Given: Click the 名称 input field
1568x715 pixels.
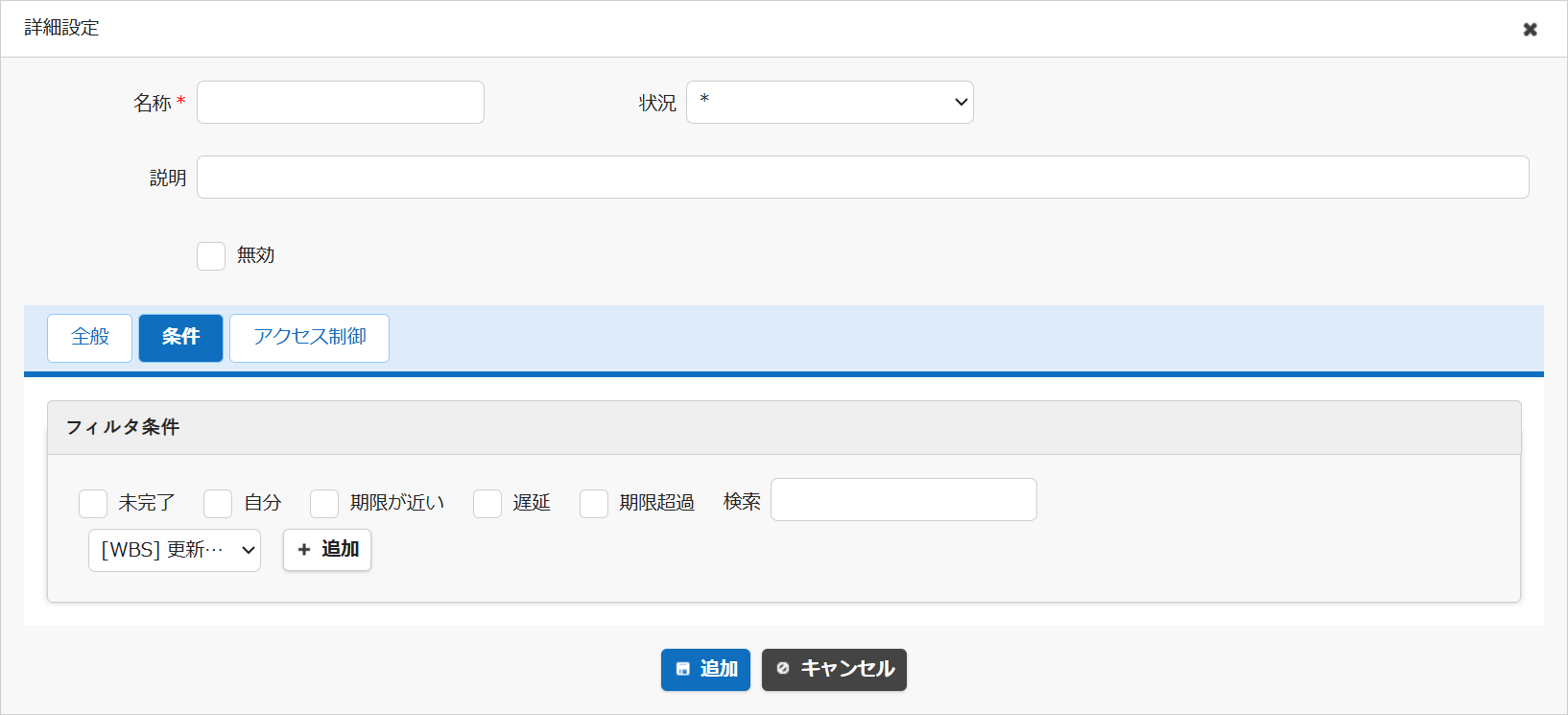Looking at the screenshot, I should [341, 103].
